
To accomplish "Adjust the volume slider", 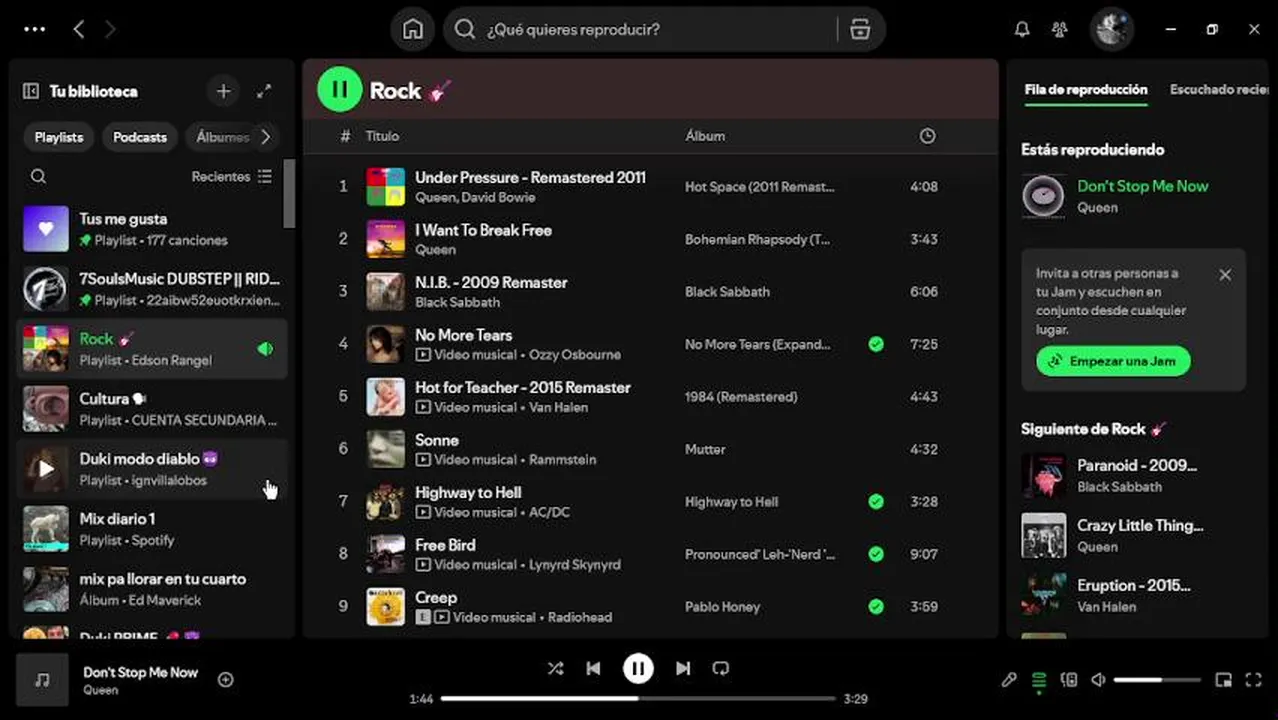I will (x=1157, y=680).
